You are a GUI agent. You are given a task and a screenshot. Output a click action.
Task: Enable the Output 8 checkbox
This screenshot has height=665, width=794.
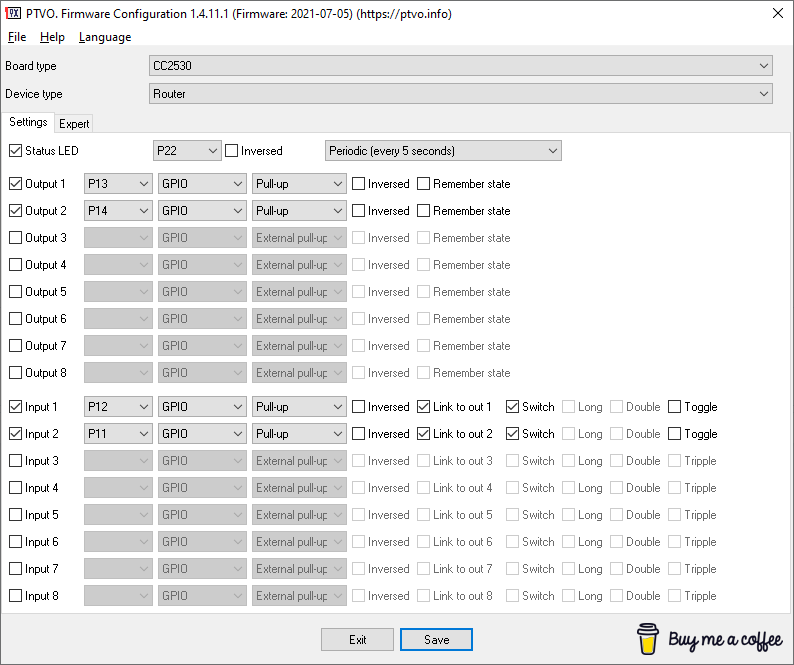[x=16, y=373]
